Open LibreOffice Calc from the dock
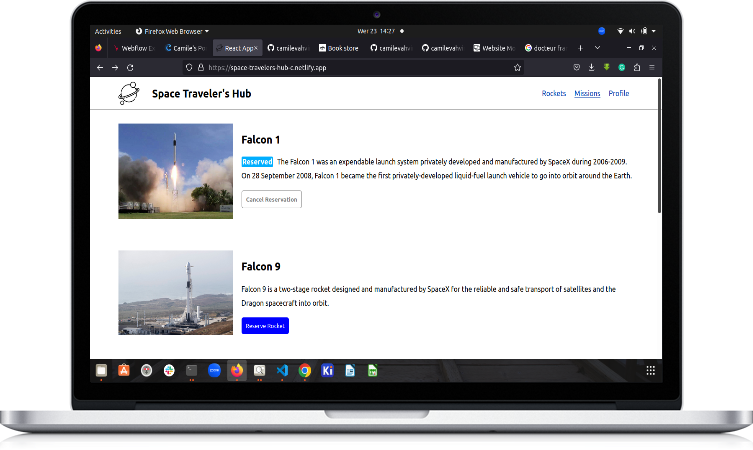This screenshot has width=753, height=450. (373, 370)
